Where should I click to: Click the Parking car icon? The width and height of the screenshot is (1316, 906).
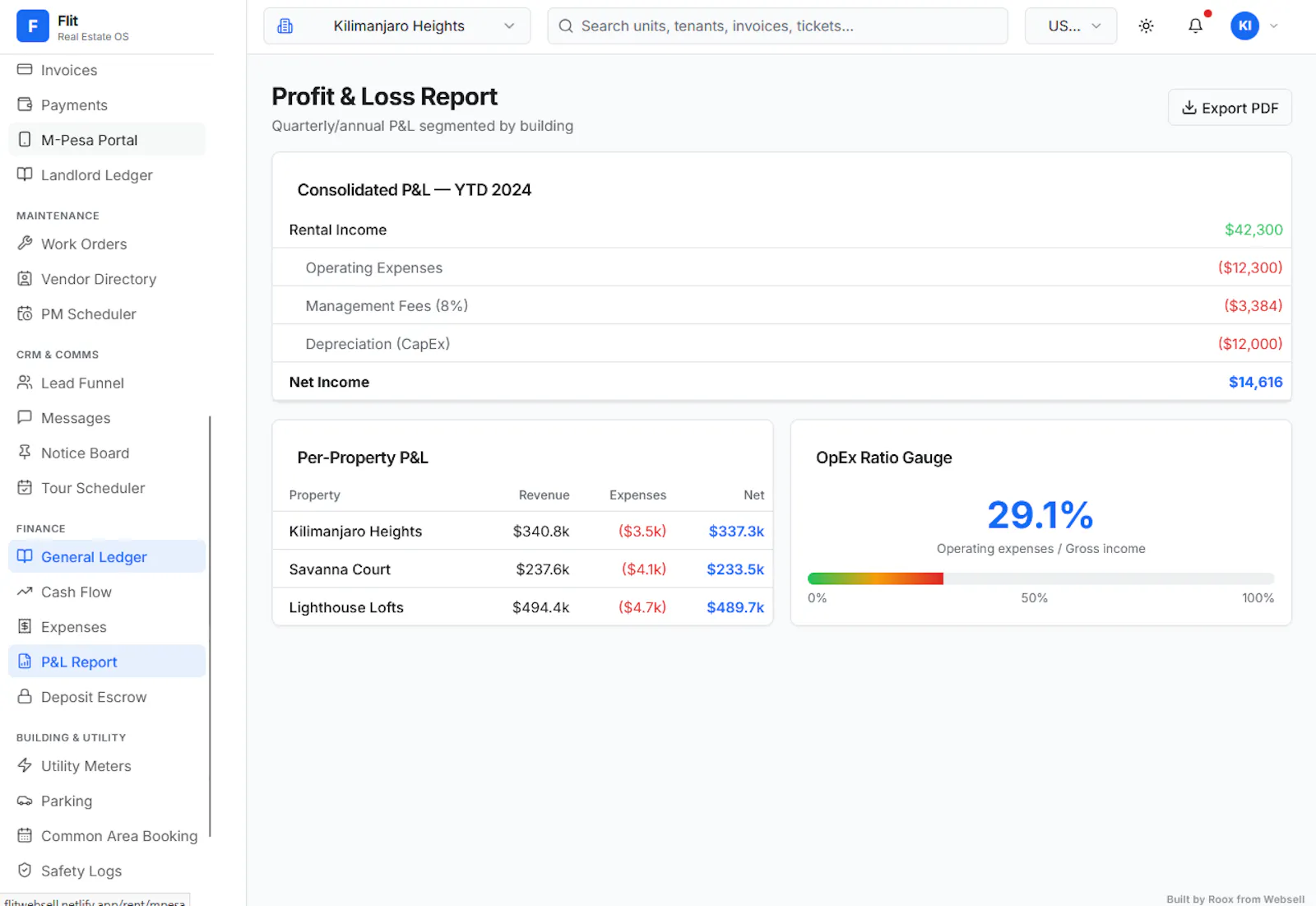(x=25, y=801)
